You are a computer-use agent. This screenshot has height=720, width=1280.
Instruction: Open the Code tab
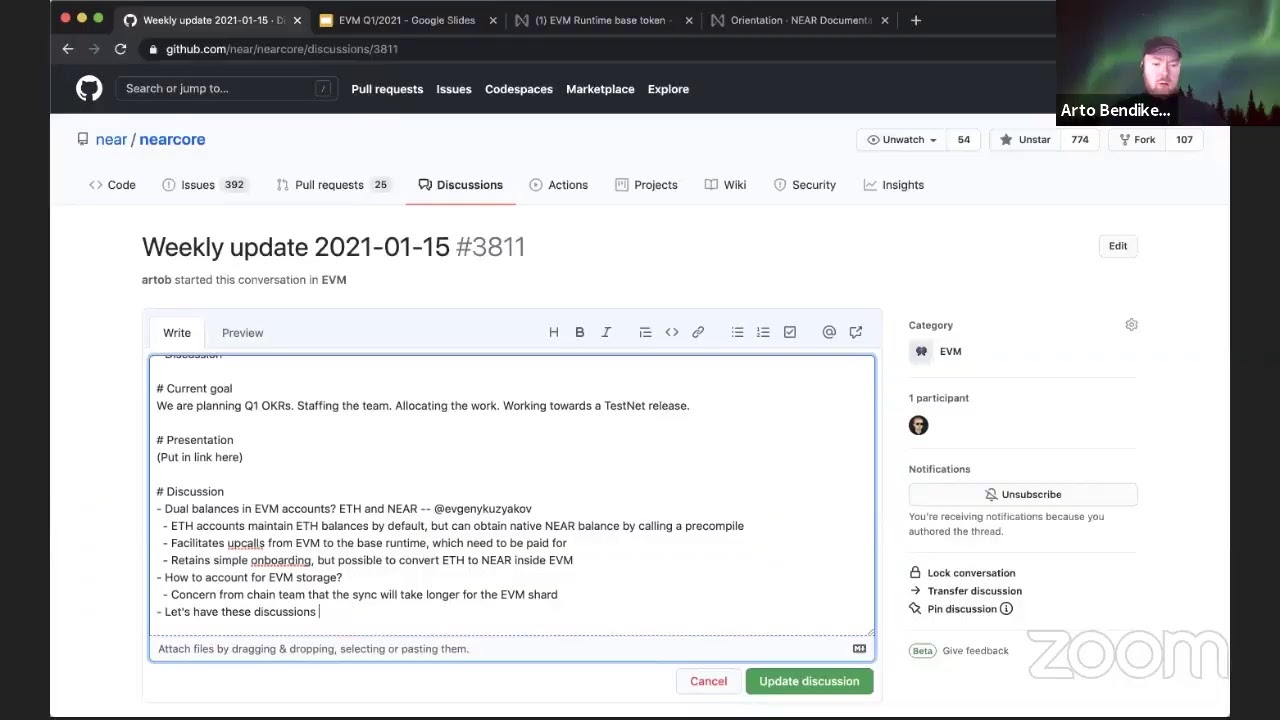[x=112, y=185]
